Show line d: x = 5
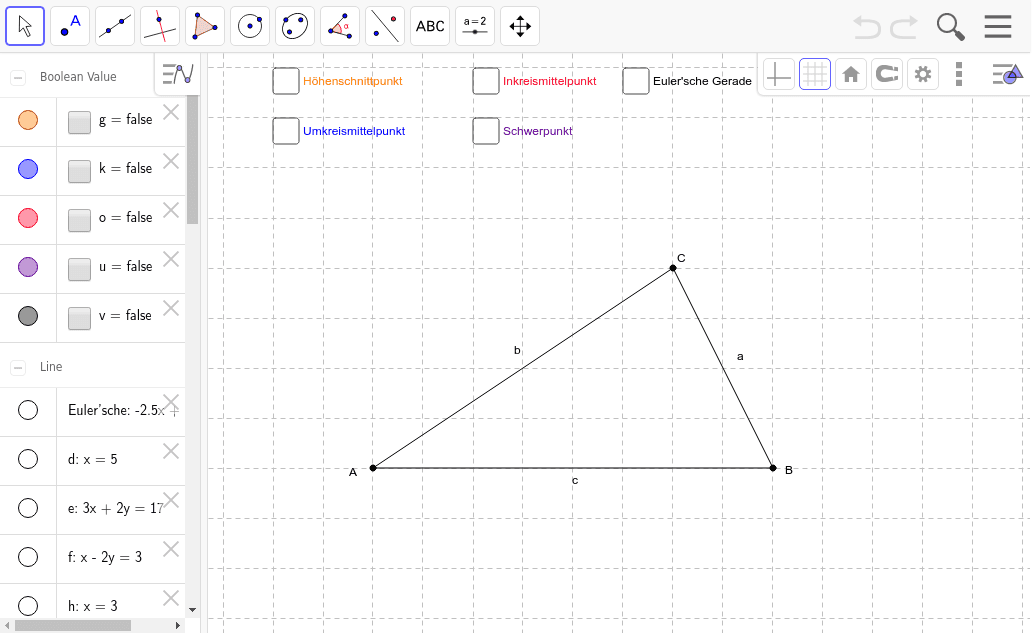Image resolution: width=1032 pixels, height=635 pixels. [28, 459]
